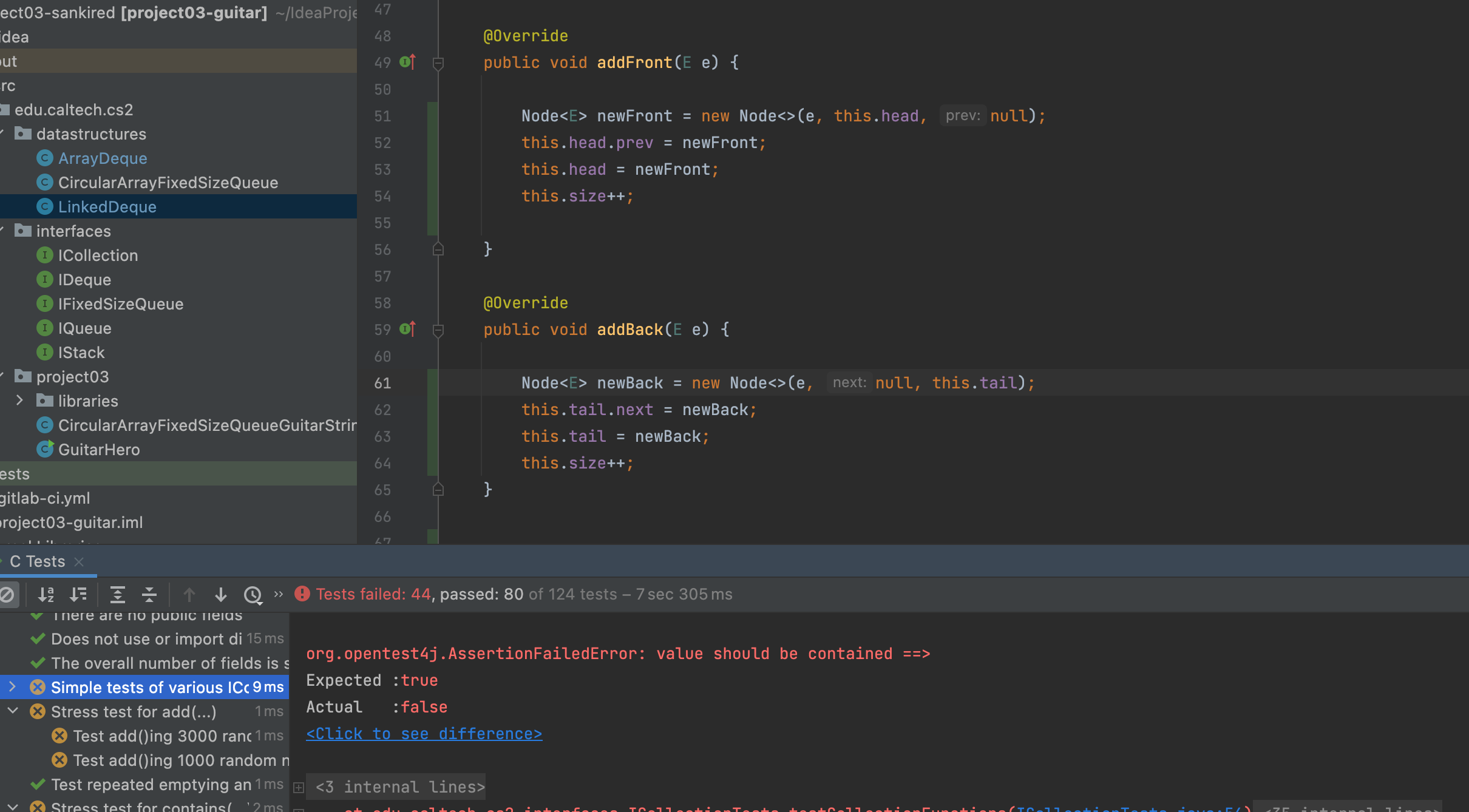The height and width of the screenshot is (812, 1469).
Task: Click the Expand All tests icon
Action: (117, 594)
